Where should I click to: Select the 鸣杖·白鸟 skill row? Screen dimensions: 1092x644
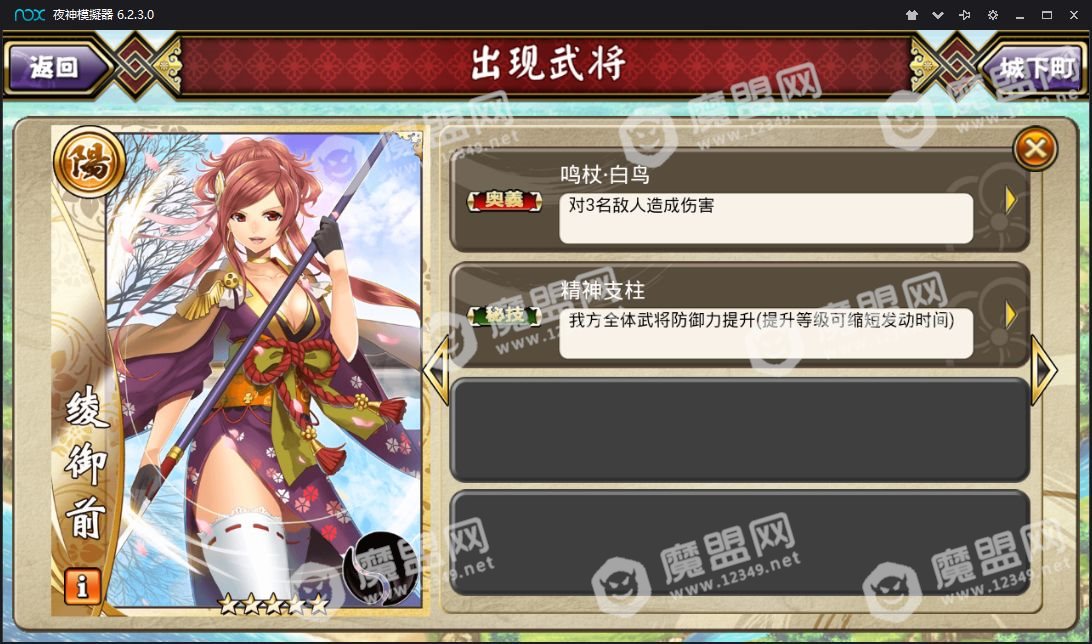coord(740,203)
